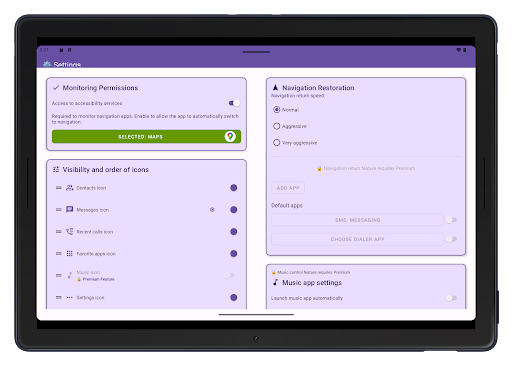The height and width of the screenshot is (366, 512).
Task: Click the 'Premium Feature' label under Music icon
Action: click(x=98, y=279)
